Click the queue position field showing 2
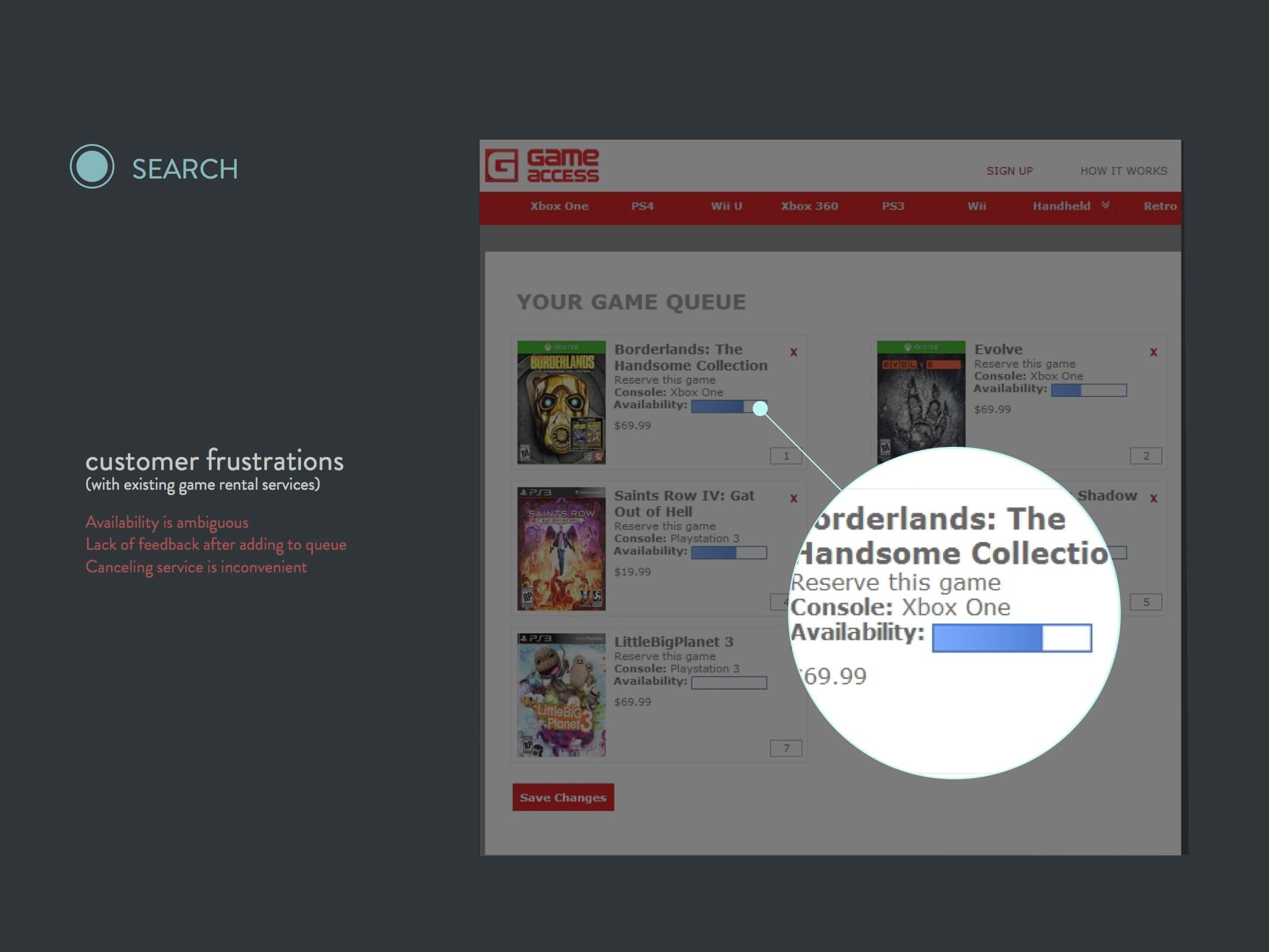 point(1146,456)
